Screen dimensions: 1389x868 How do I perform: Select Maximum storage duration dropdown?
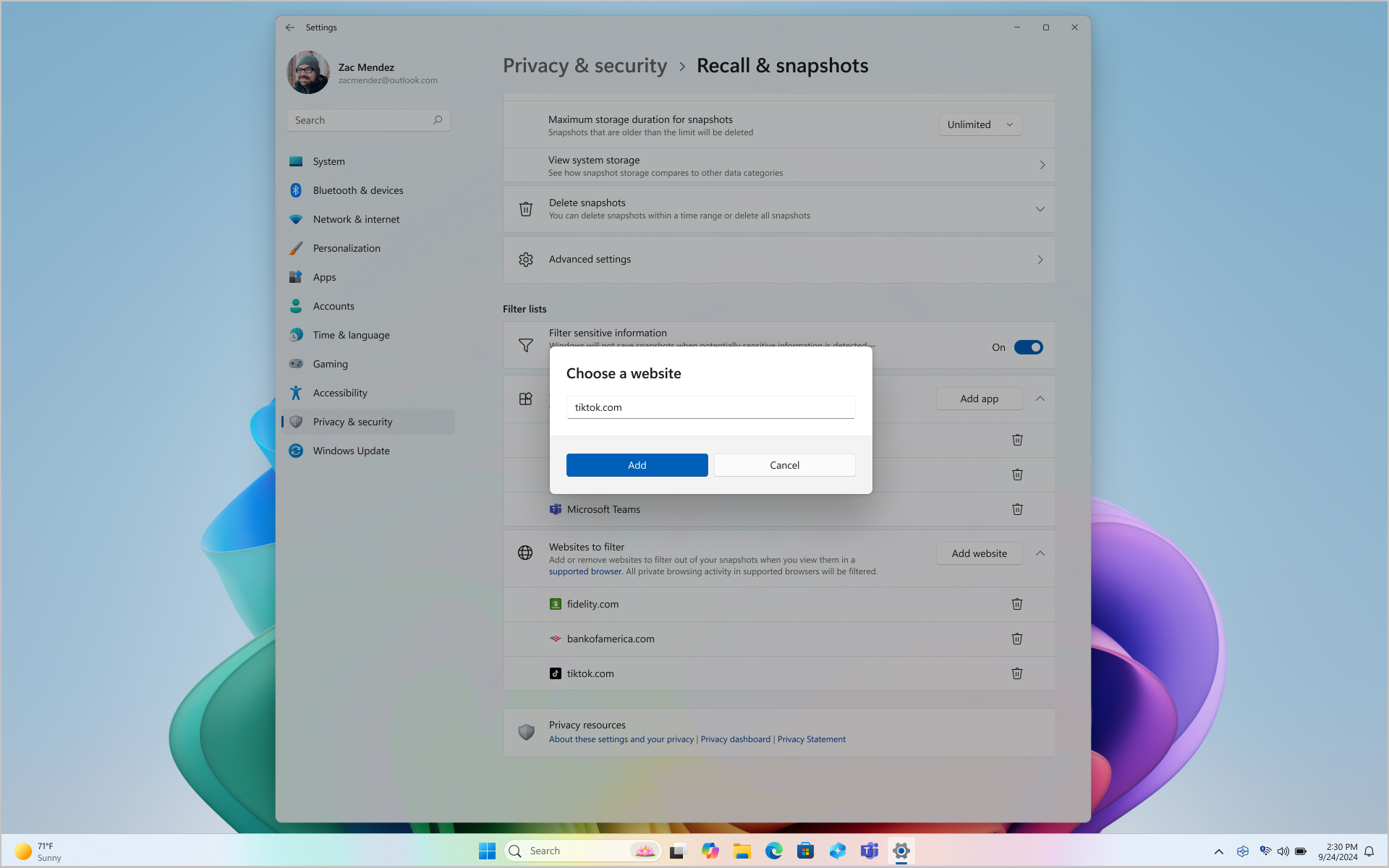[x=979, y=124]
